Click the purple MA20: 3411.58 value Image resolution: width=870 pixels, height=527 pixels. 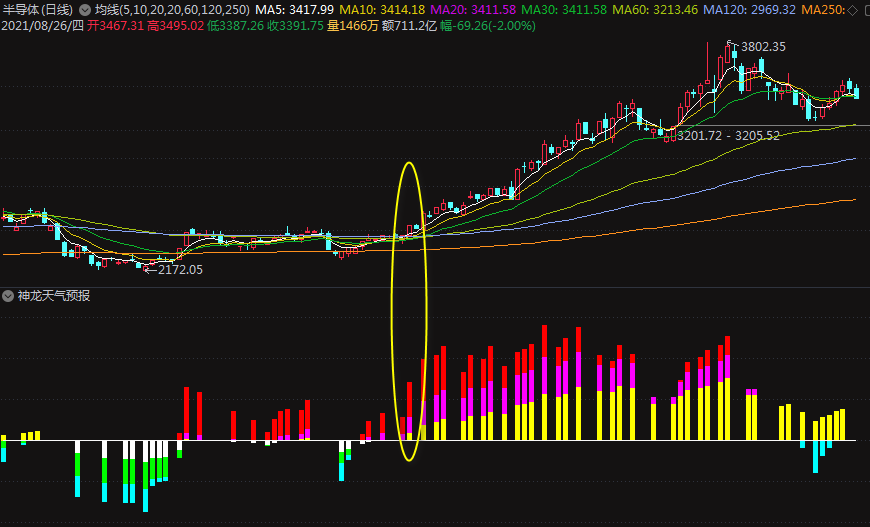tap(473, 10)
